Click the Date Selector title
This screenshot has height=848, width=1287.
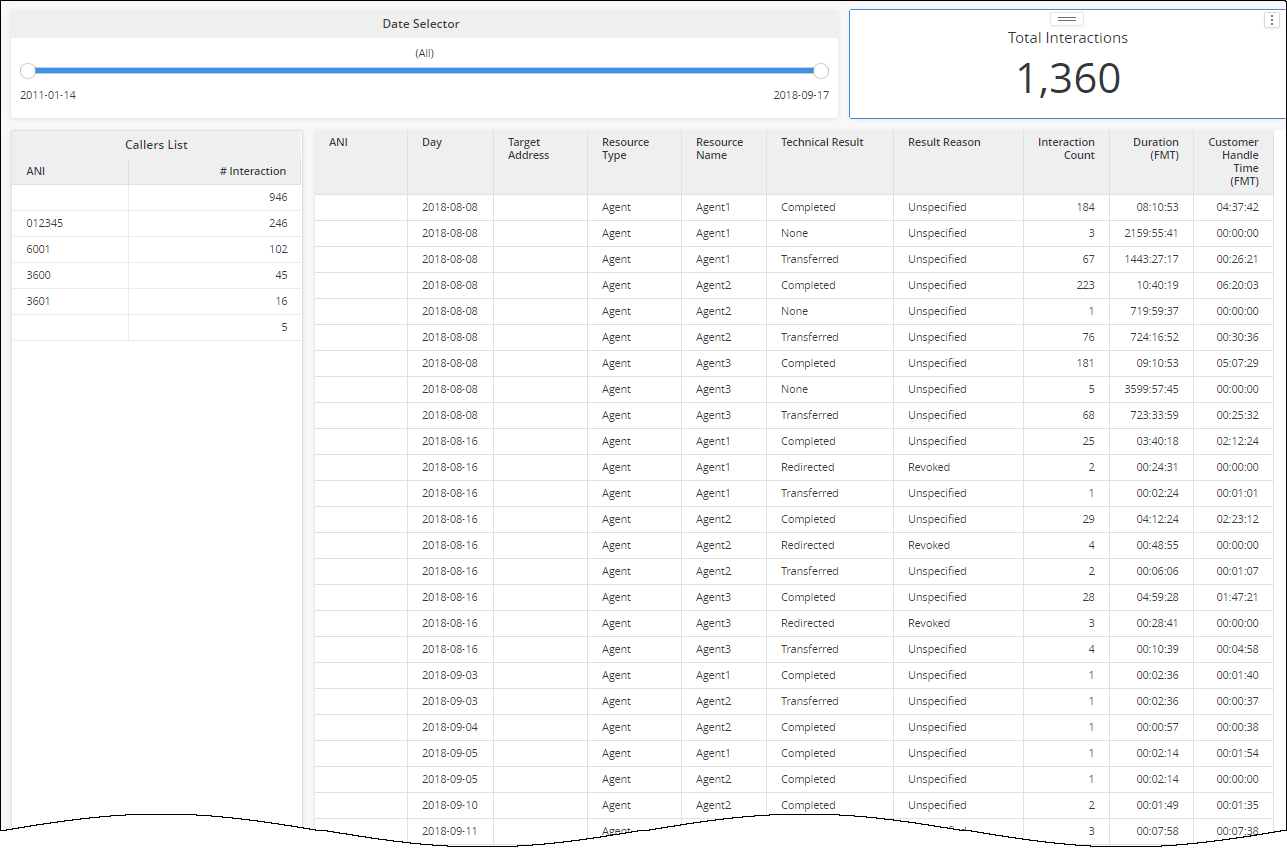(x=421, y=24)
